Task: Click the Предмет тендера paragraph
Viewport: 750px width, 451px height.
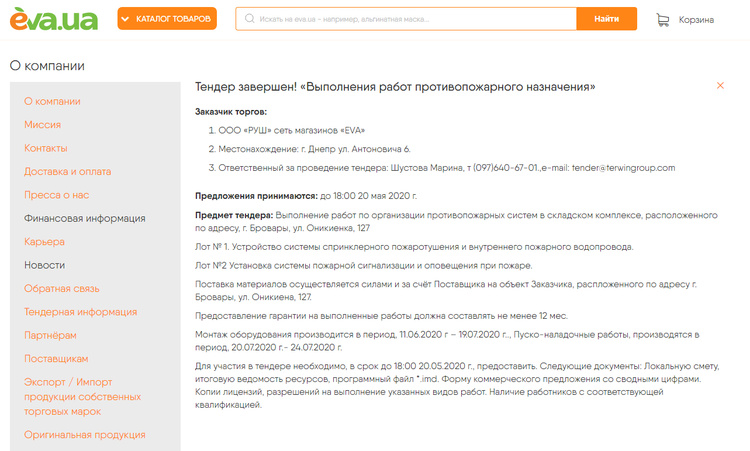Action: coord(456,222)
